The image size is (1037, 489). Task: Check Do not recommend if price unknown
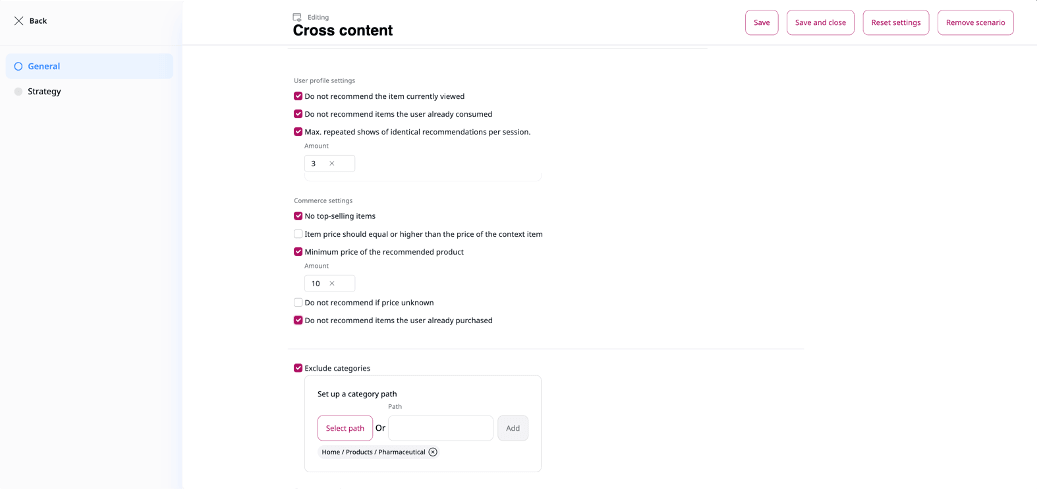[x=298, y=302]
